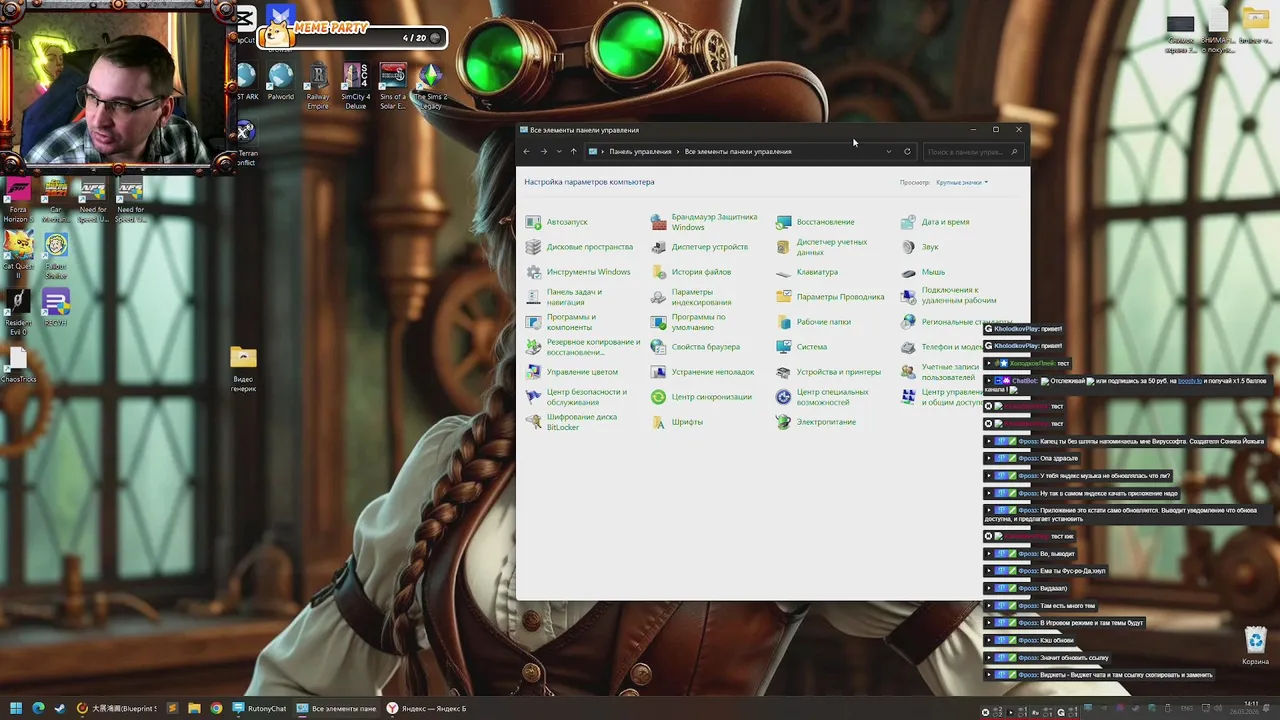Select The Sims 2 Legacy shortcut
The height and width of the screenshot is (720, 1280).
431,86
